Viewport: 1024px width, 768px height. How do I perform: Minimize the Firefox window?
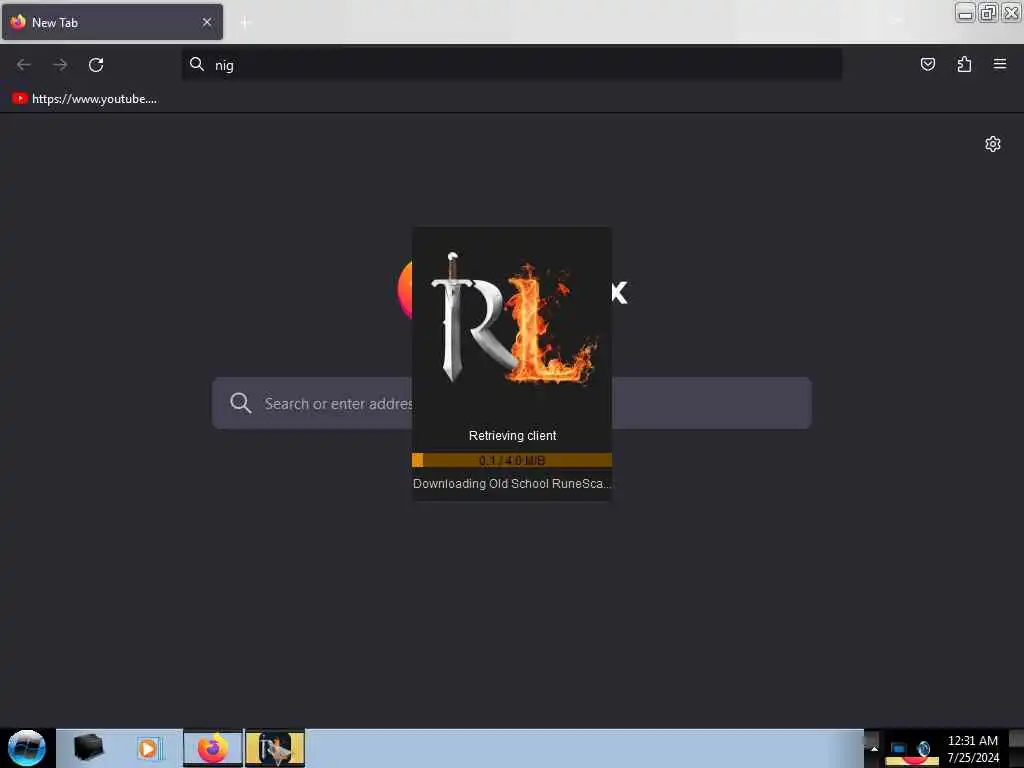pos(965,12)
